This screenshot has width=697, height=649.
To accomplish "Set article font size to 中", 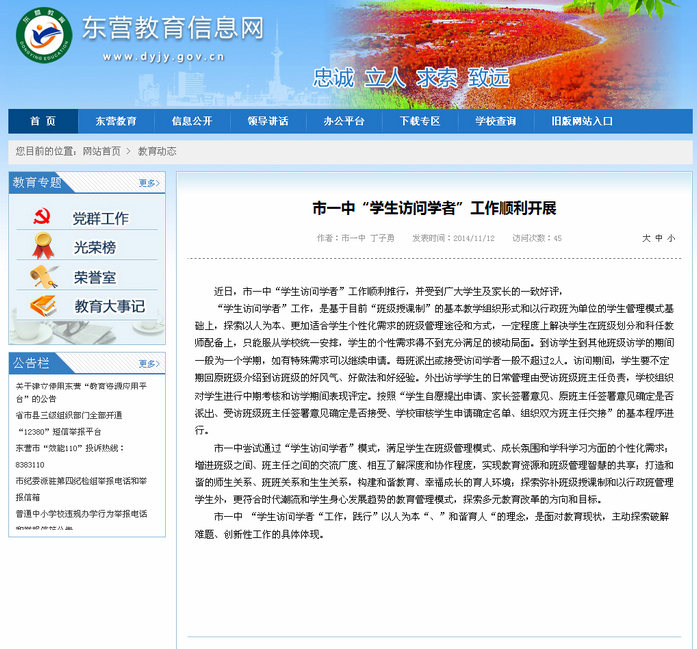I will point(659,238).
